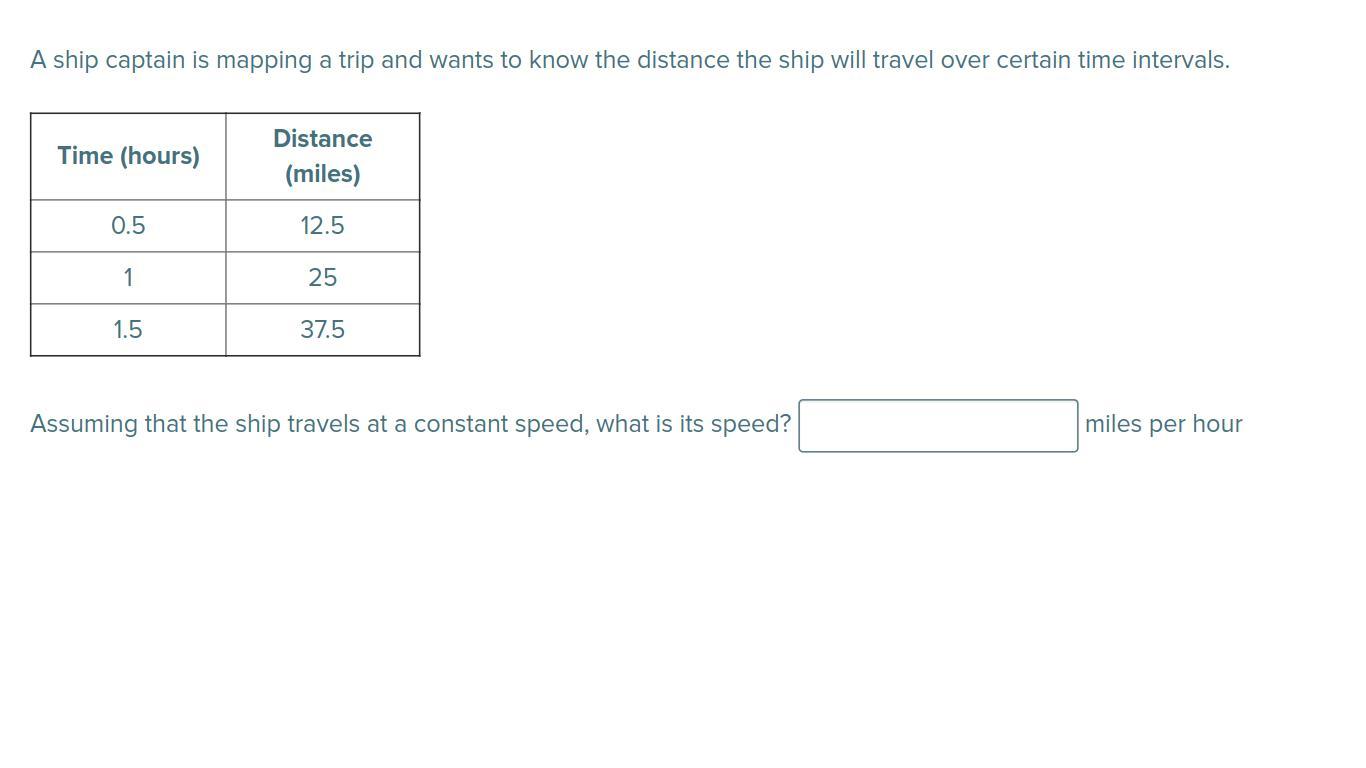Click the 12.5 miles table cell

(323, 226)
